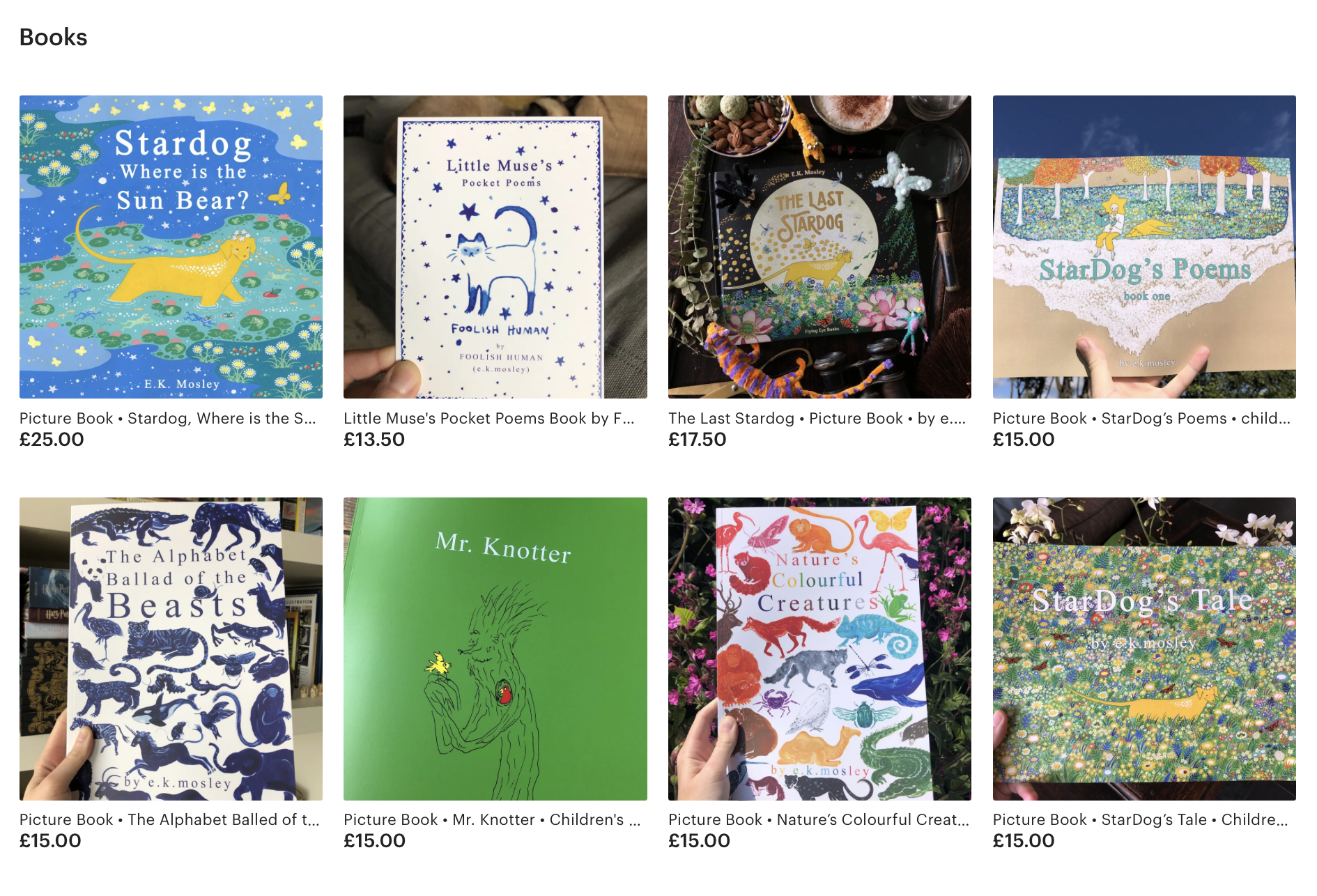The width and height of the screenshot is (1317, 896).
Task: Click 'Picture Book • StarDog's Poems' title link
Action: 1141,418
